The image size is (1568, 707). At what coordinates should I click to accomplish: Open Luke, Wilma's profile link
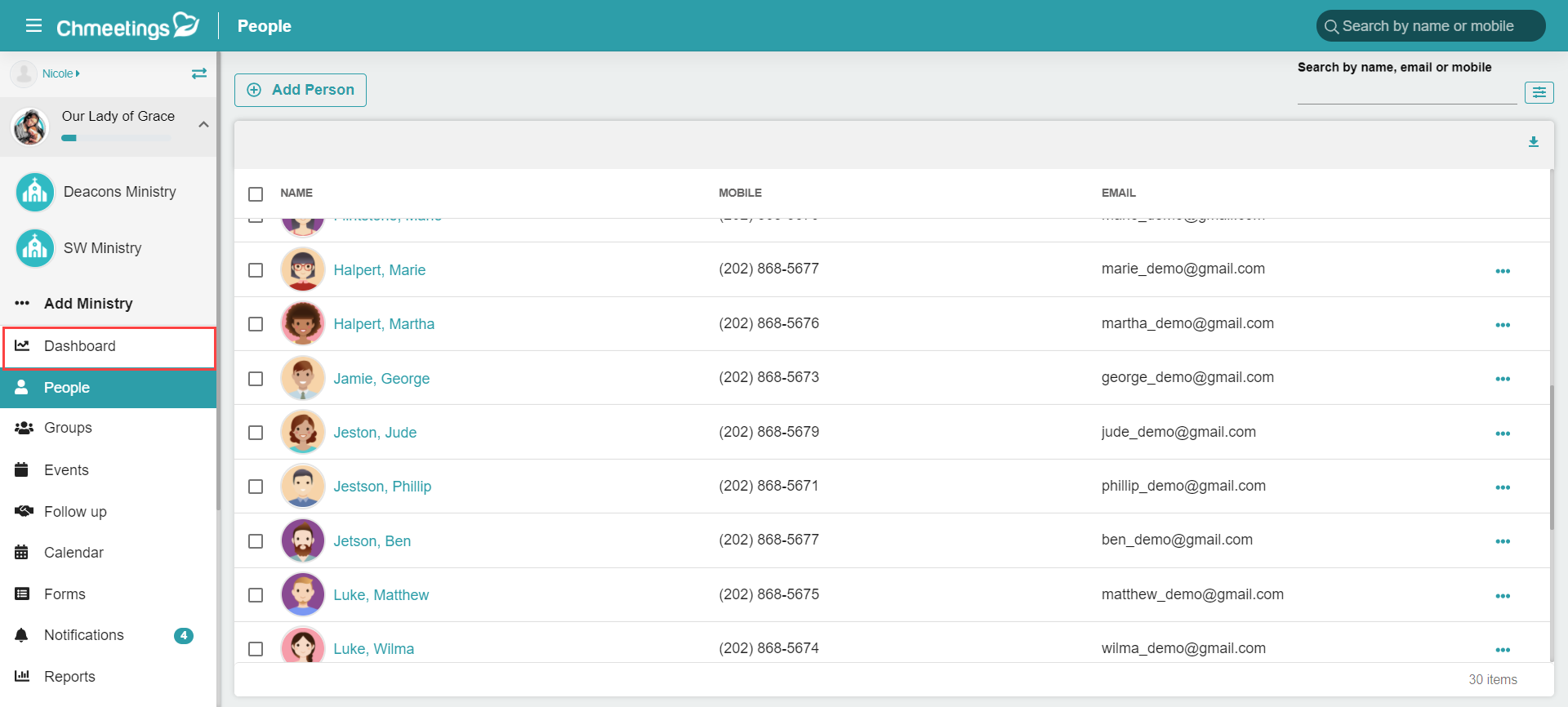point(373,649)
